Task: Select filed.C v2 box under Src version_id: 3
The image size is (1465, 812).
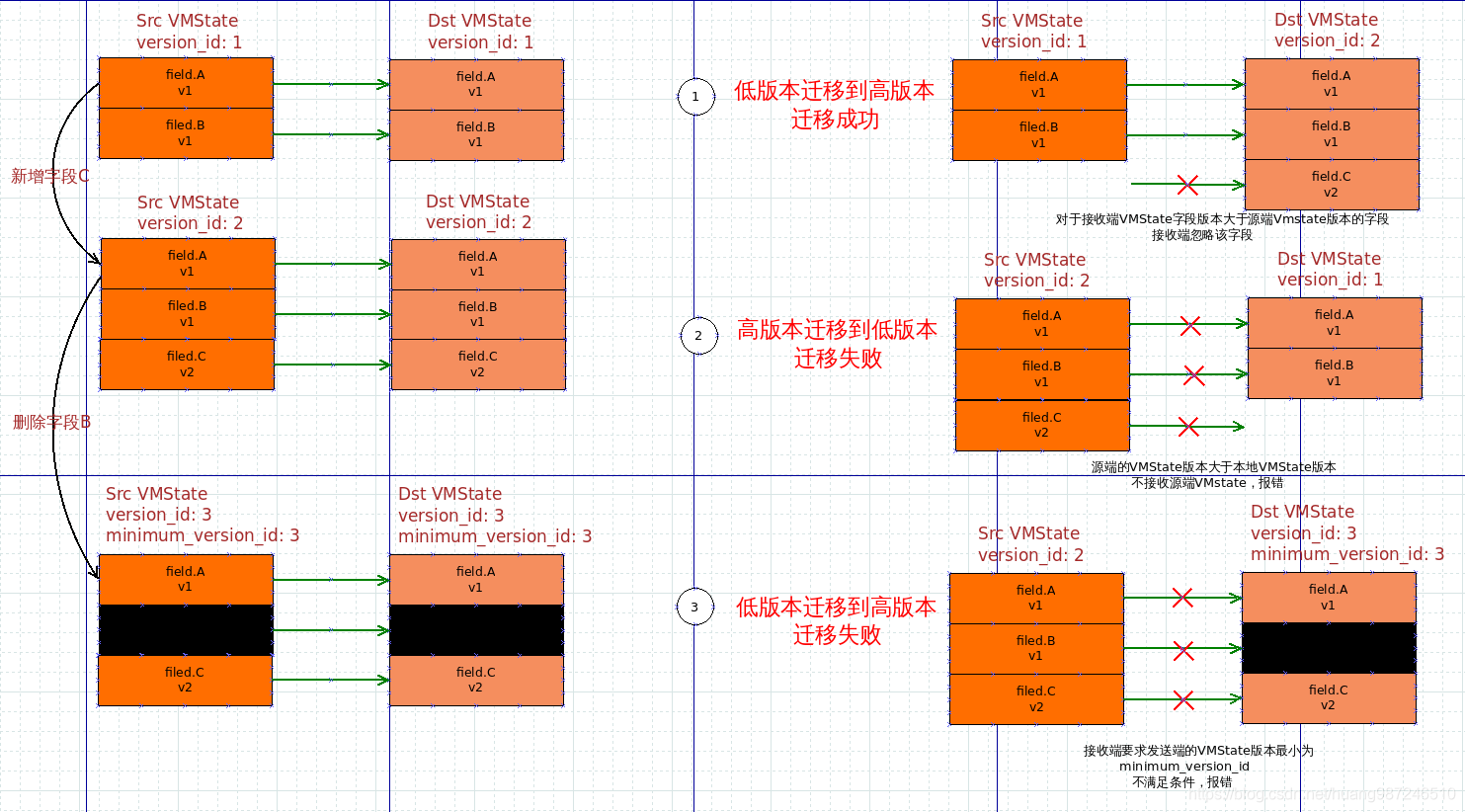Action: [186, 680]
